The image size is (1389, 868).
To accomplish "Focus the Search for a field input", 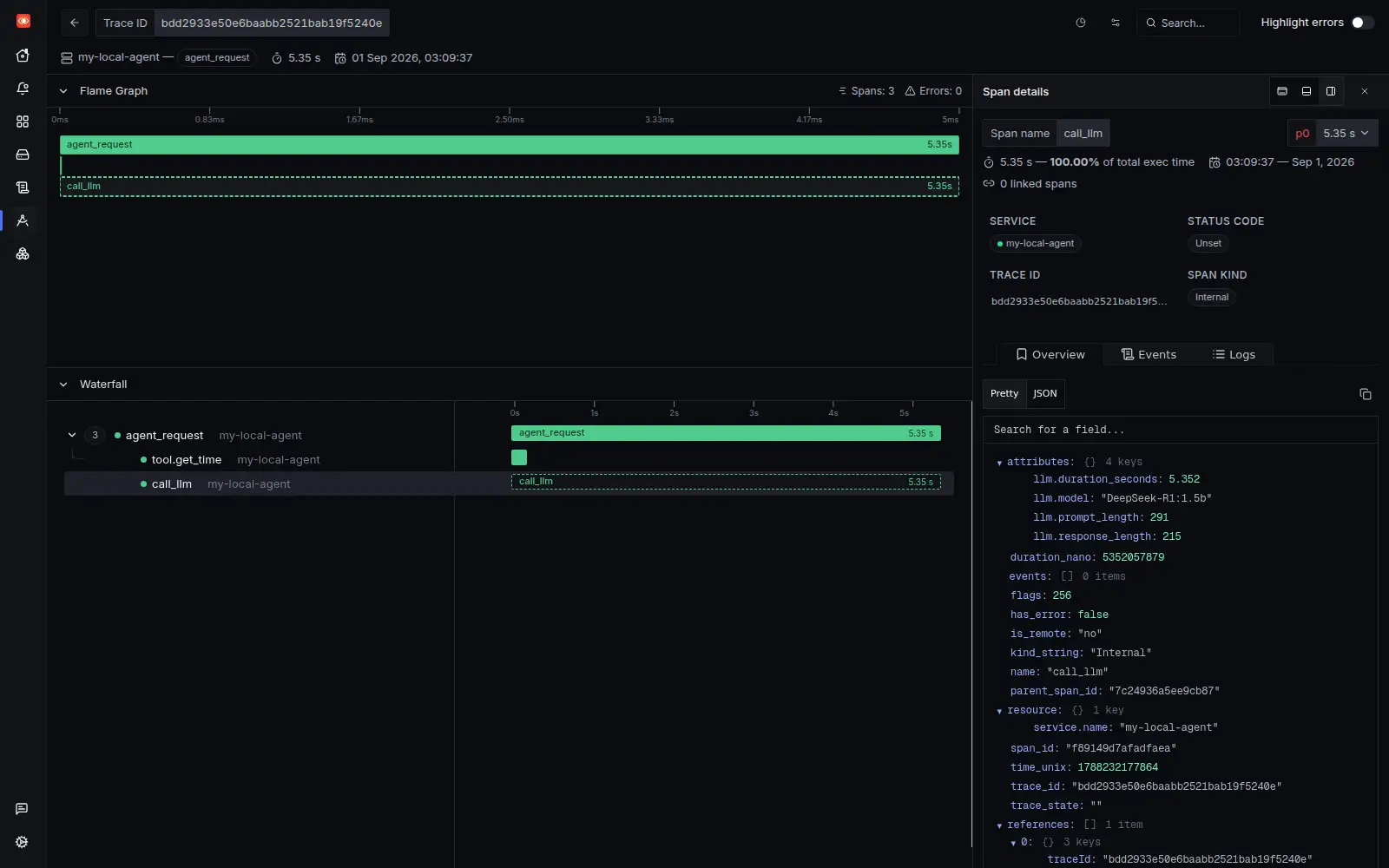I will tap(1181, 431).
